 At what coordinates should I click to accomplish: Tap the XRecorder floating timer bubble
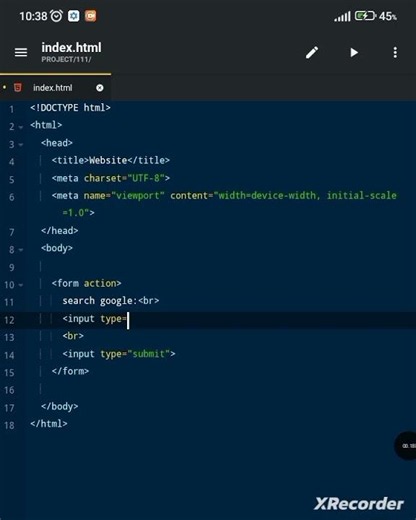coord(405,446)
